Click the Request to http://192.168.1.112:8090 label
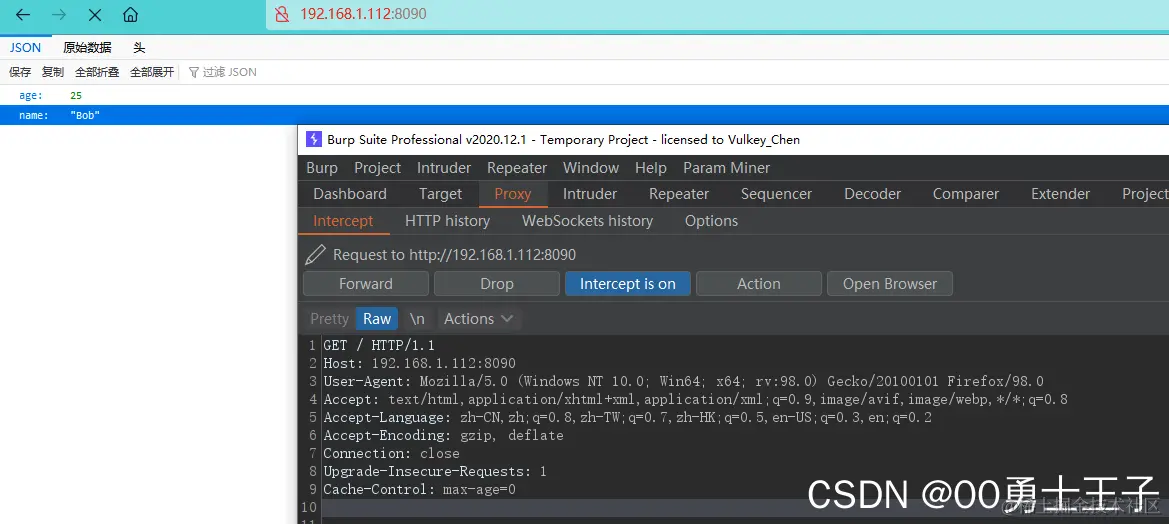This screenshot has height=524, width=1169. tap(454, 255)
